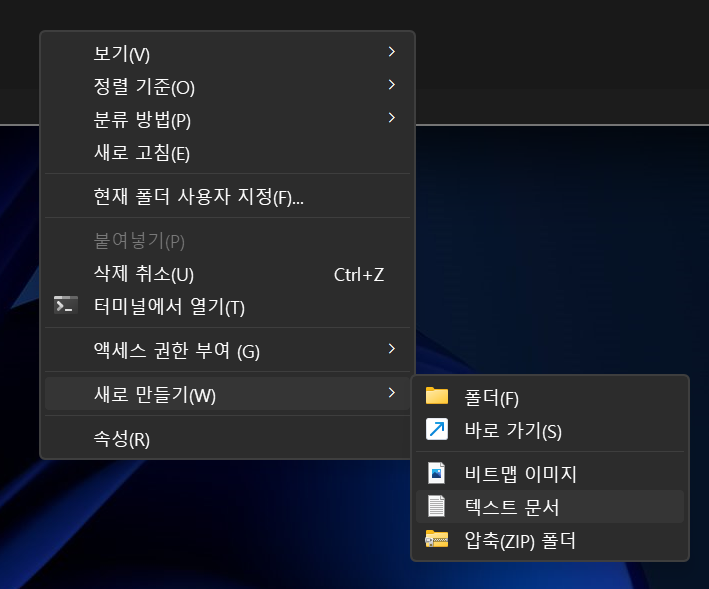Screen dimensions: 709x589
Task: Expand the 액세스 권한 부여 (G) chevron
Action: [392, 349]
